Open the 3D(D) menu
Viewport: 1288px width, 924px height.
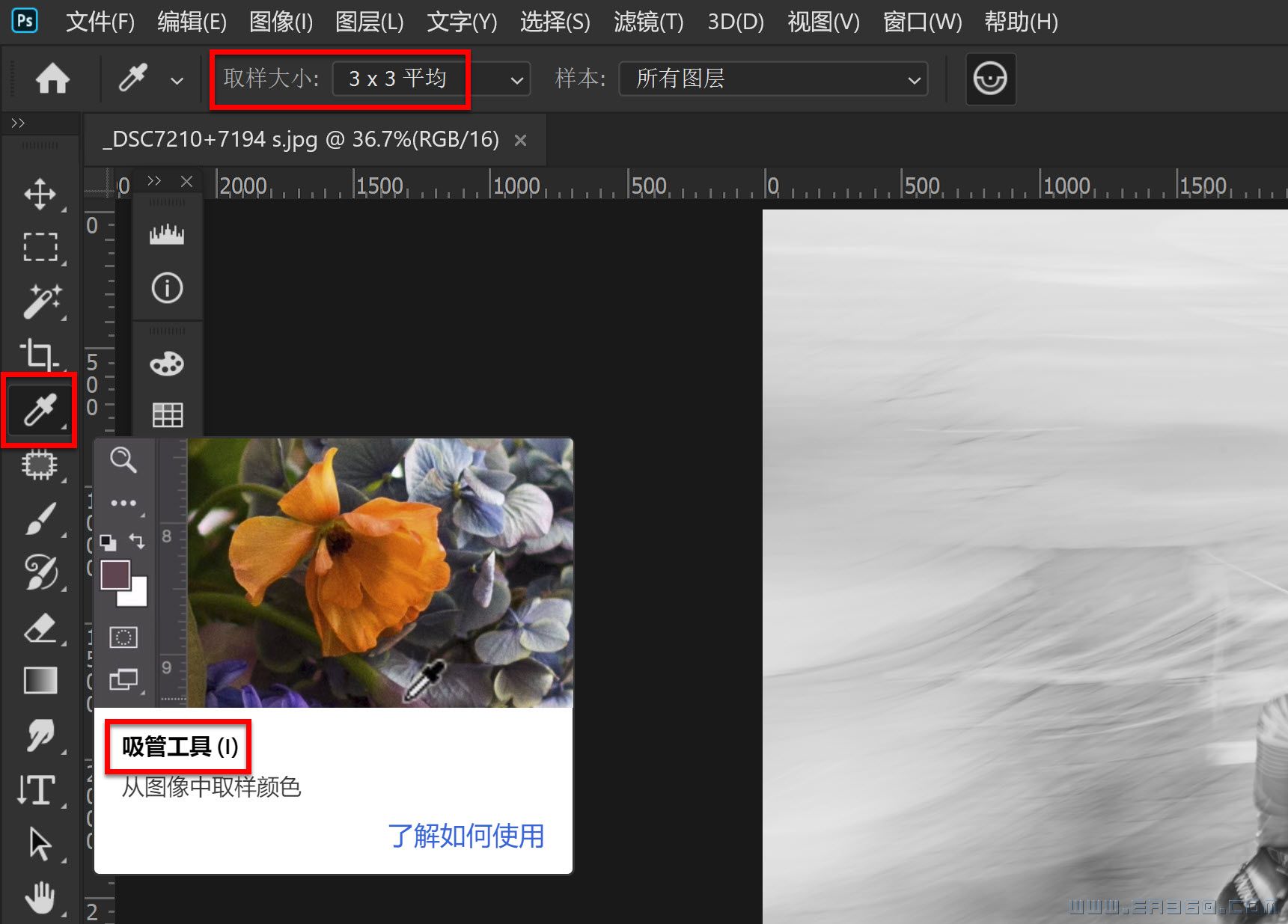pos(736,22)
